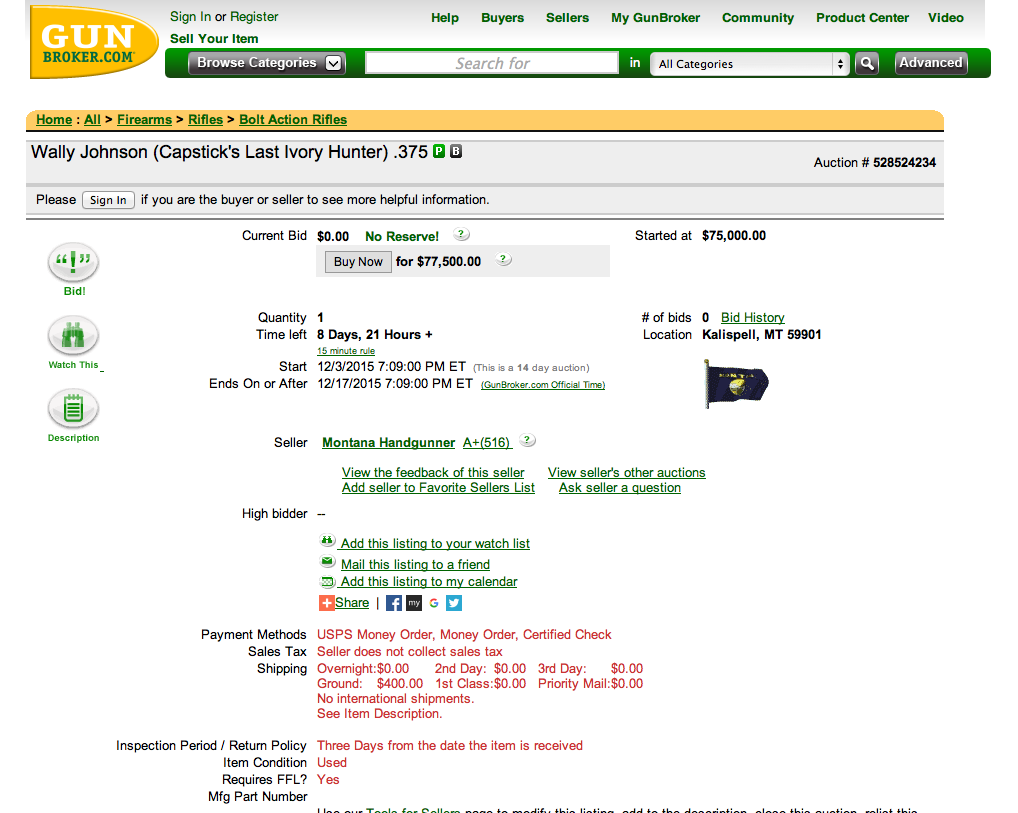Click help icon next to No Reserve
The width and height of the screenshot is (1018, 813).
pos(461,234)
